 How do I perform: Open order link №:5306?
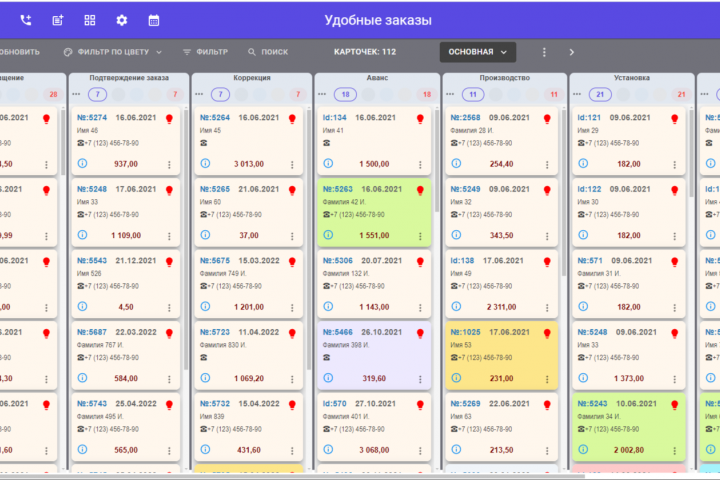[x=338, y=261]
